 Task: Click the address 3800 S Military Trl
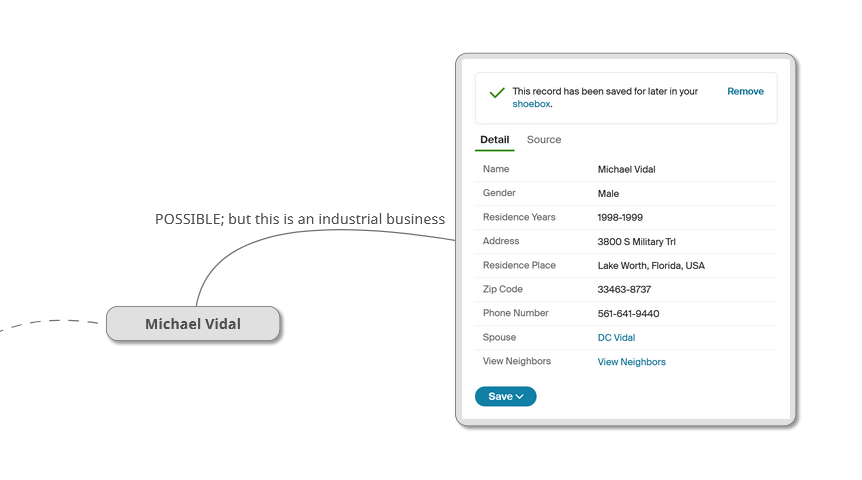(x=636, y=242)
